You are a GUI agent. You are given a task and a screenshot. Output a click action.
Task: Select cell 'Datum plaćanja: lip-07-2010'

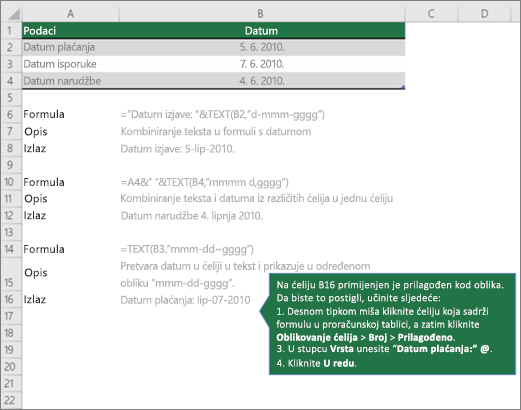click(185, 300)
